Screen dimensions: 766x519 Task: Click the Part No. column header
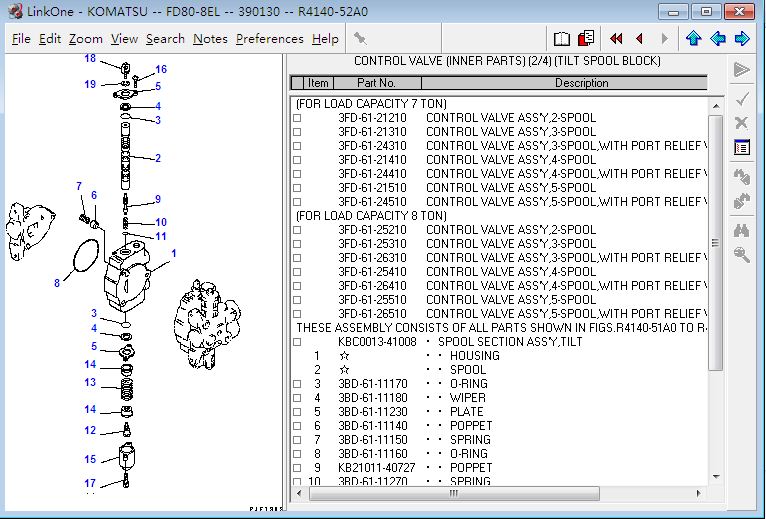[x=376, y=83]
